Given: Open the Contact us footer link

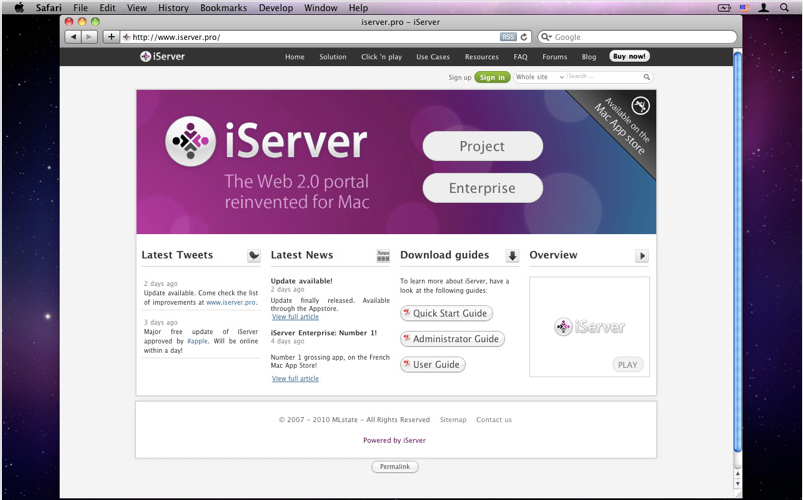Looking at the screenshot, I should pyautogui.click(x=494, y=420).
